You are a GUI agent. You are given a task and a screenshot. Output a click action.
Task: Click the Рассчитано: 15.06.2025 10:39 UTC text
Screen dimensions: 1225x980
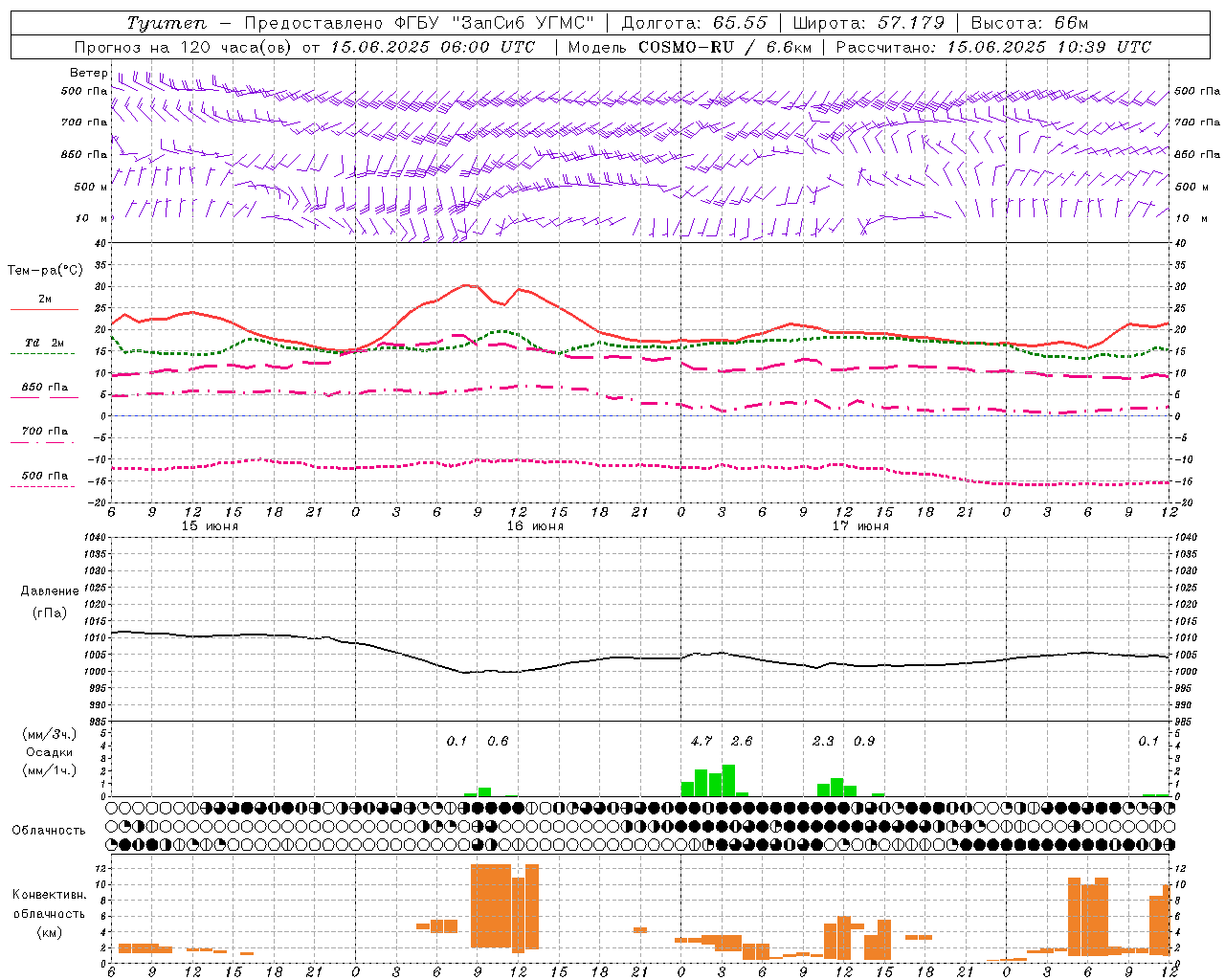[993, 47]
